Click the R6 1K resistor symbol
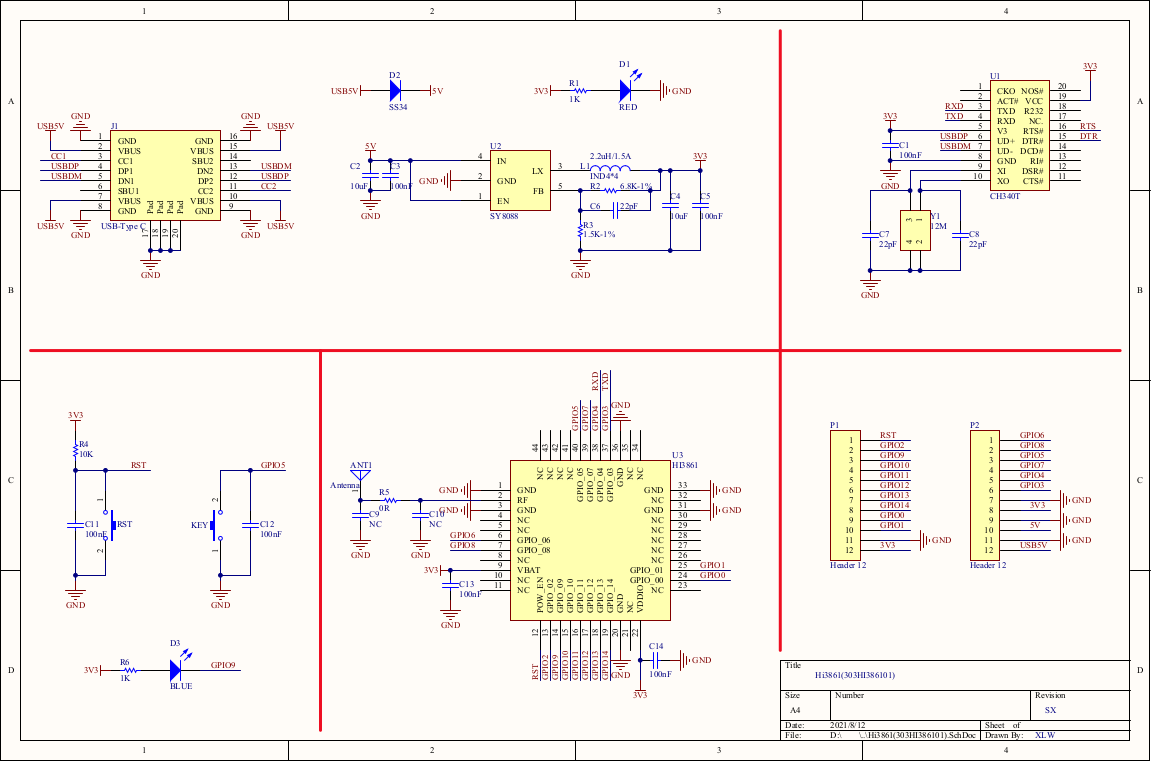The height and width of the screenshot is (761, 1151). coord(128,670)
